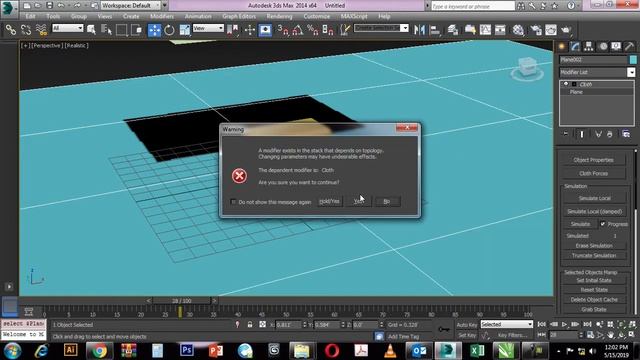Click the Align tool icon
This screenshot has width=640, height=360.
[435, 30]
